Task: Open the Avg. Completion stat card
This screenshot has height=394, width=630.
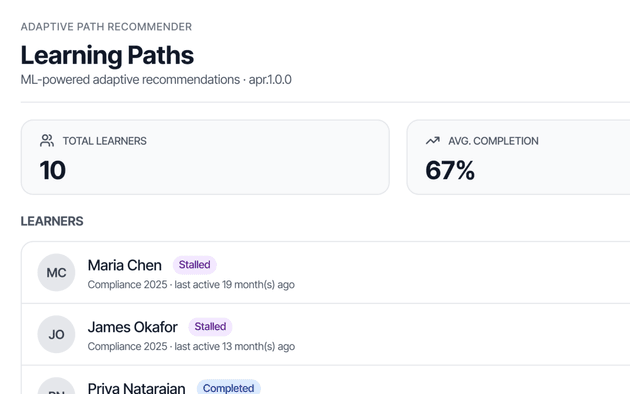Action: [518, 157]
